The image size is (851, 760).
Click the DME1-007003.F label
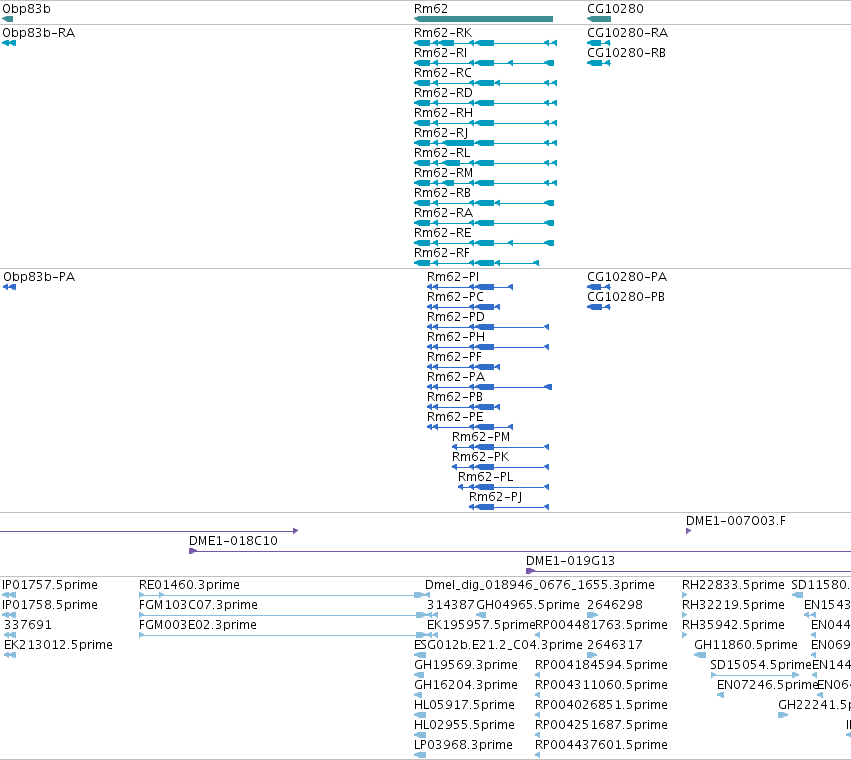point(735,521)
